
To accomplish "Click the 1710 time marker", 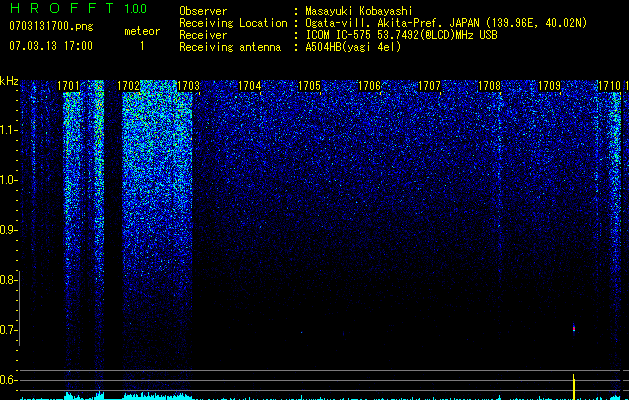I will pyautogui.click(x=609, y=86).
